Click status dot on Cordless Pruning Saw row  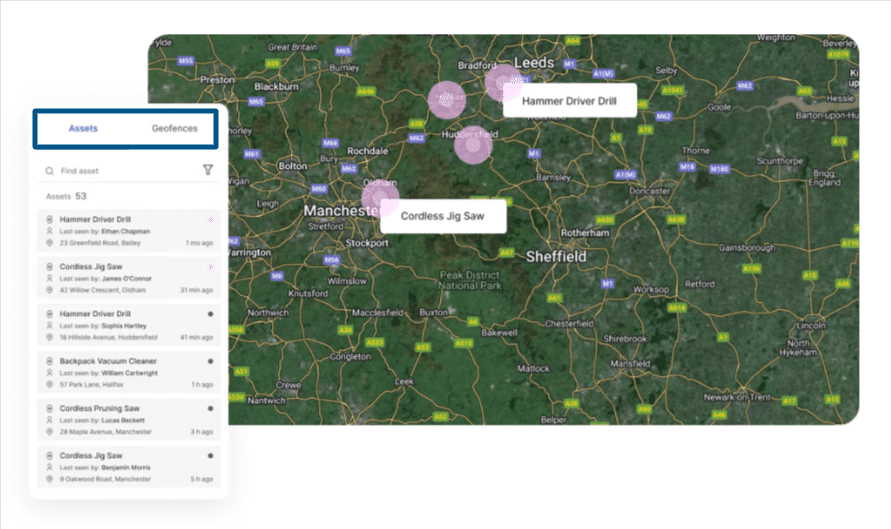210,408
